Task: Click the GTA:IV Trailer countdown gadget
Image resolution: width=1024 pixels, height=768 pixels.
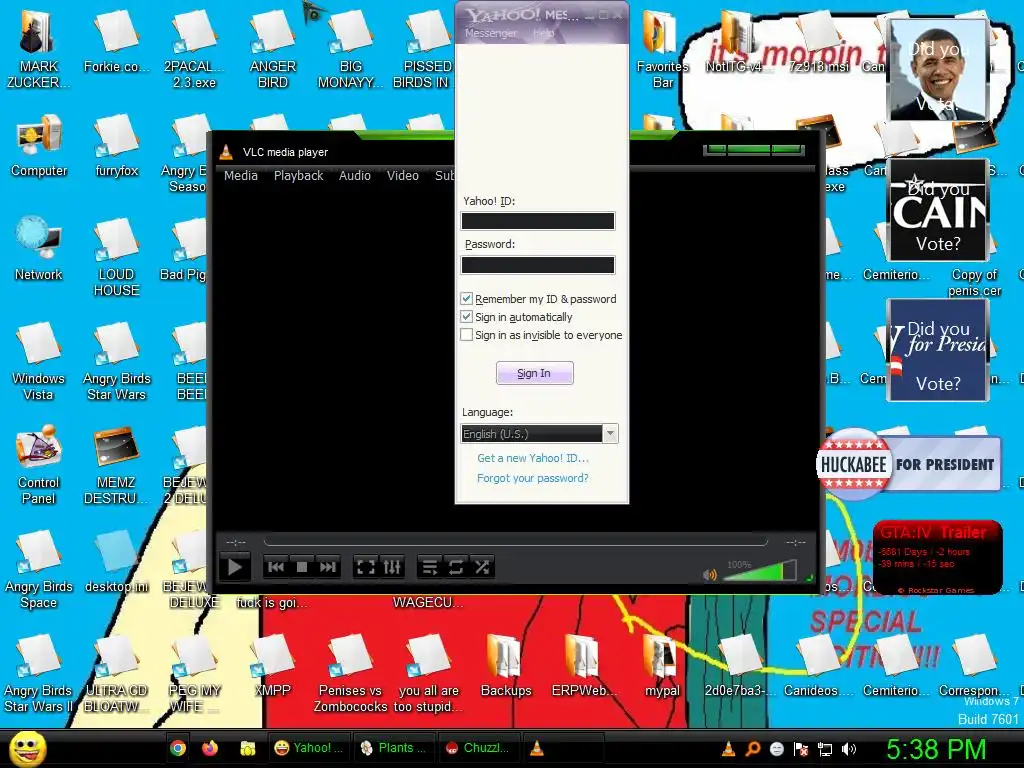Action: click(938, 557)
